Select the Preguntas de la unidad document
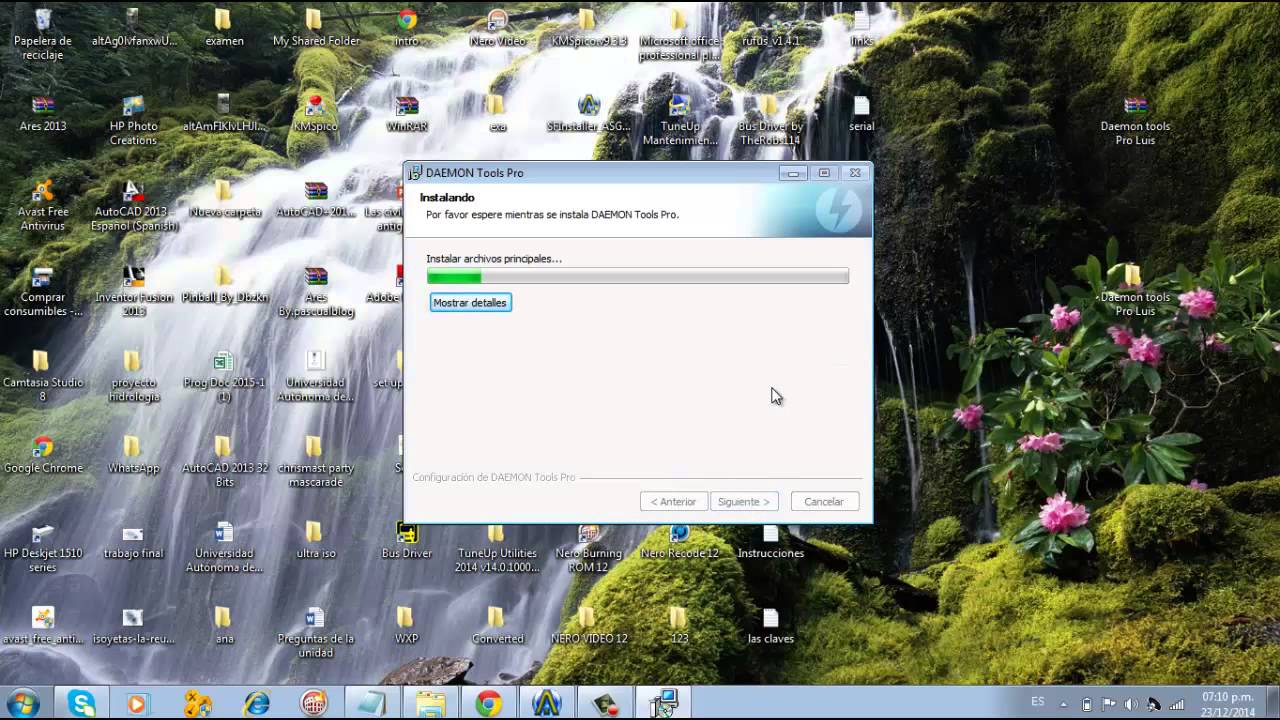Viewport: 1280px width, 720px height. 315,632
